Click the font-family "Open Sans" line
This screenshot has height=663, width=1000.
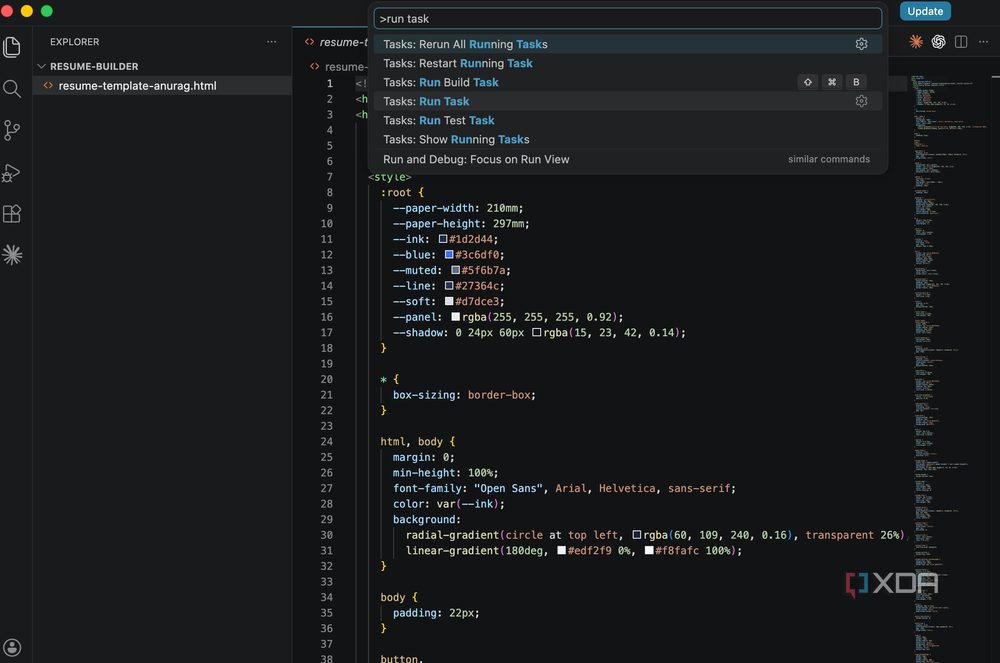(x=564, y=488)
